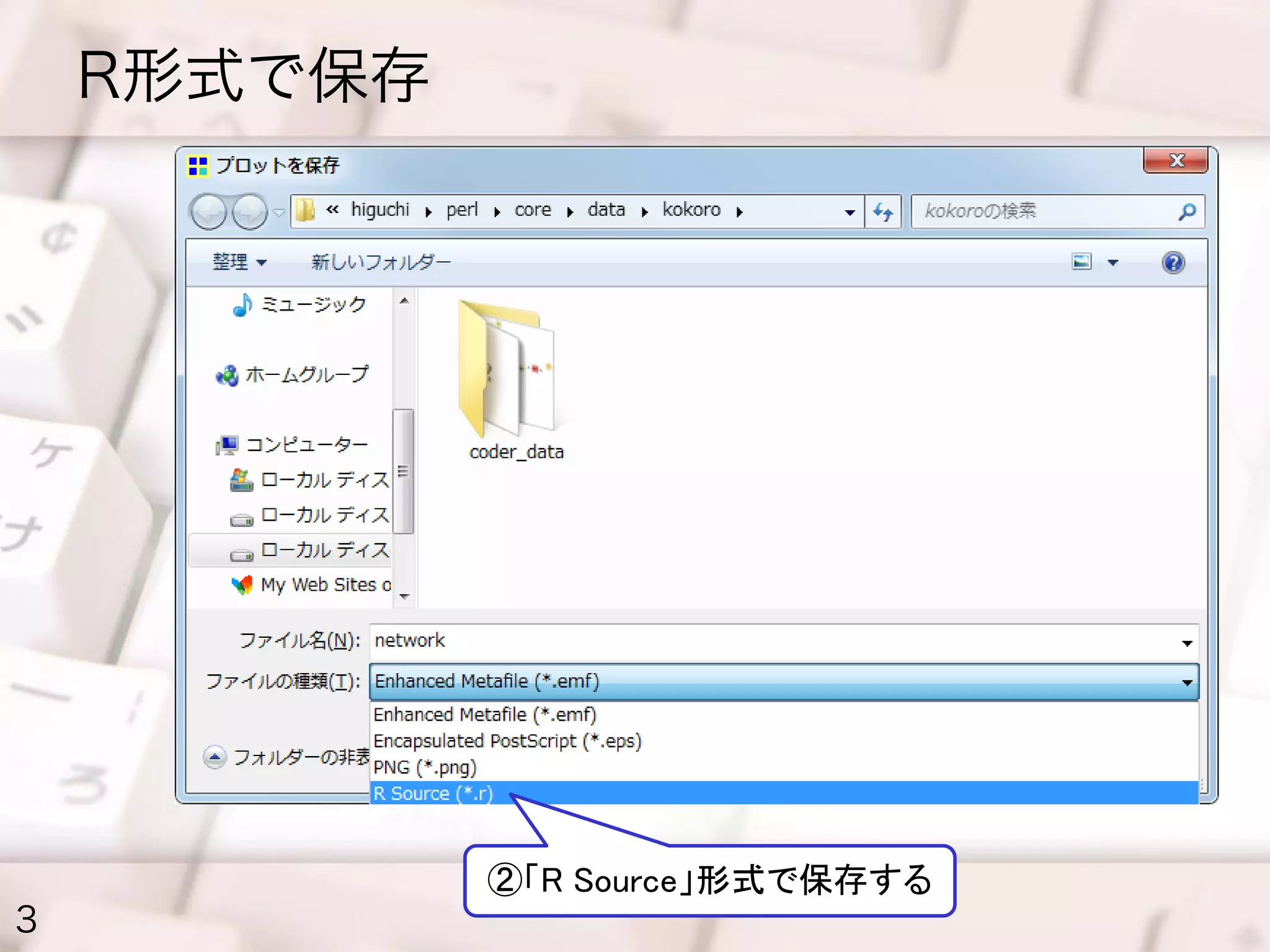Click navigation pane scroll down arrow
Screen dimensions: 1270x952
pos(404,596)
